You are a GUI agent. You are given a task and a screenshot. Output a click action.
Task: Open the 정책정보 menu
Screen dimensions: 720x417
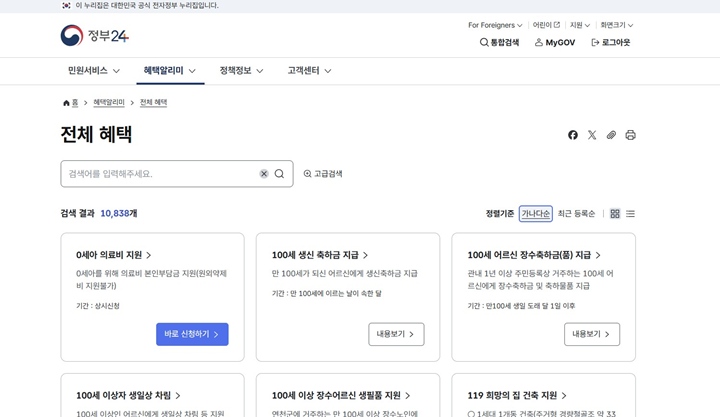pyautogui.click(x=241, y=71)
